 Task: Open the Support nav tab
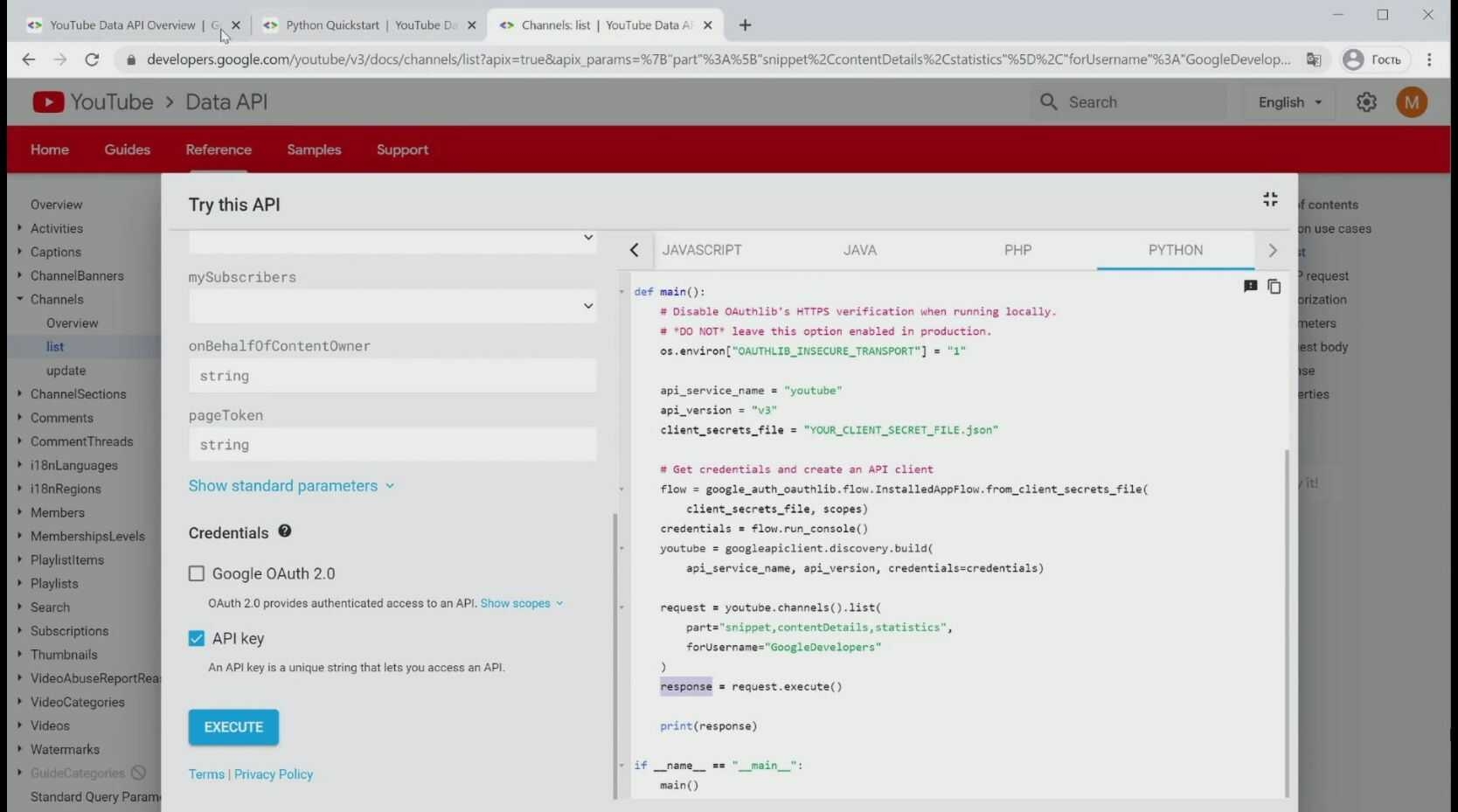click(402, 149)
